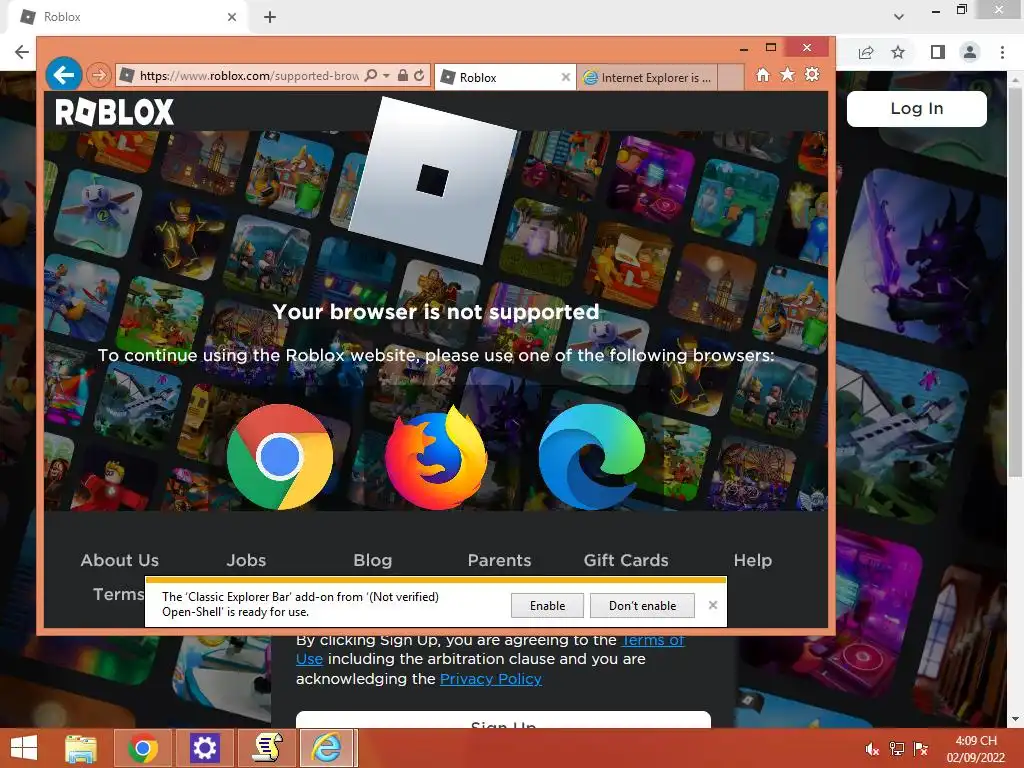The width and height of the screenshot is (1024, 768).
Task: Toggle Chrome's side panel icon
Action: click(x=938, y=52)
